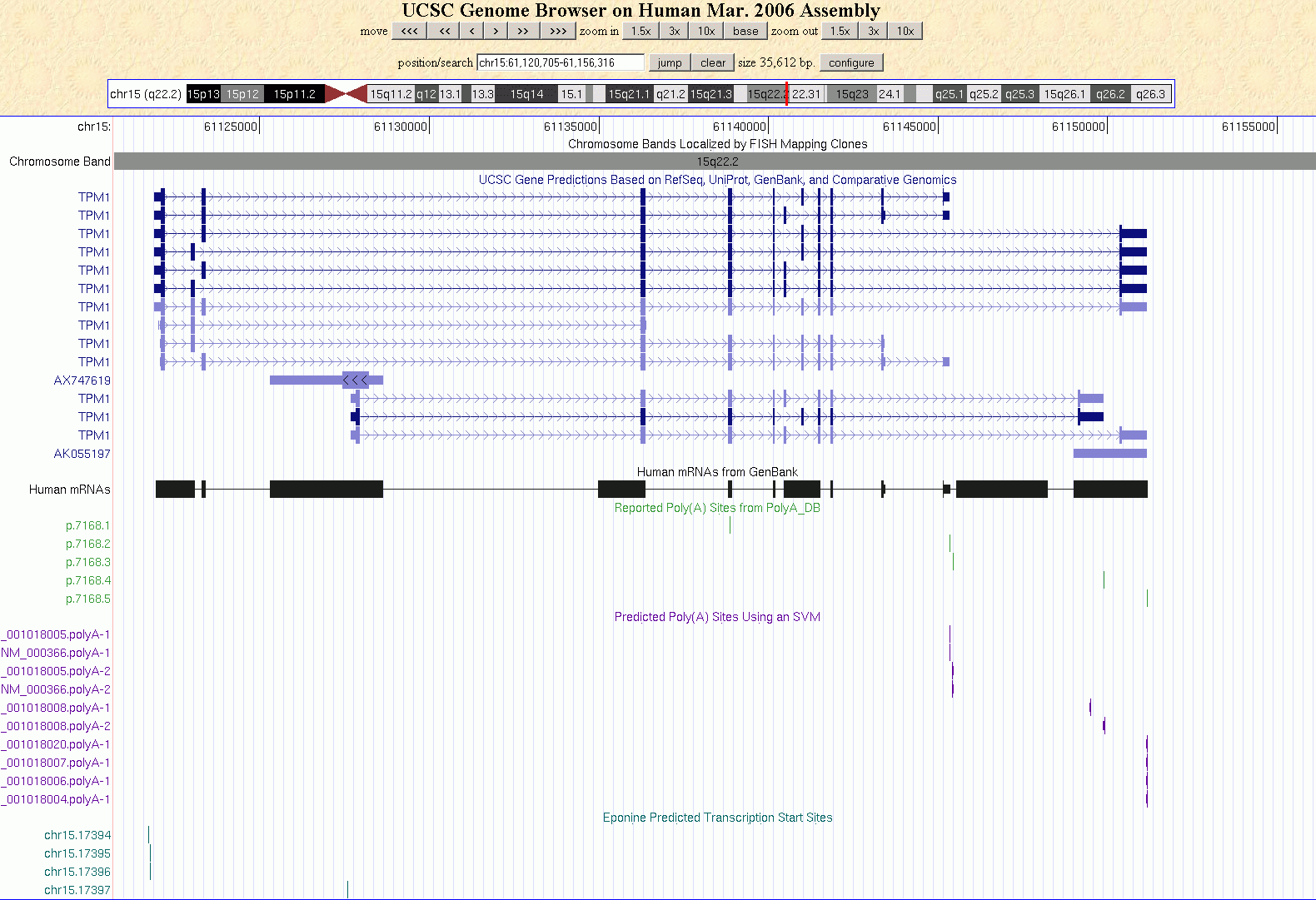1316x900 pixels.
Task: Click the jump button
Action: 670,62
